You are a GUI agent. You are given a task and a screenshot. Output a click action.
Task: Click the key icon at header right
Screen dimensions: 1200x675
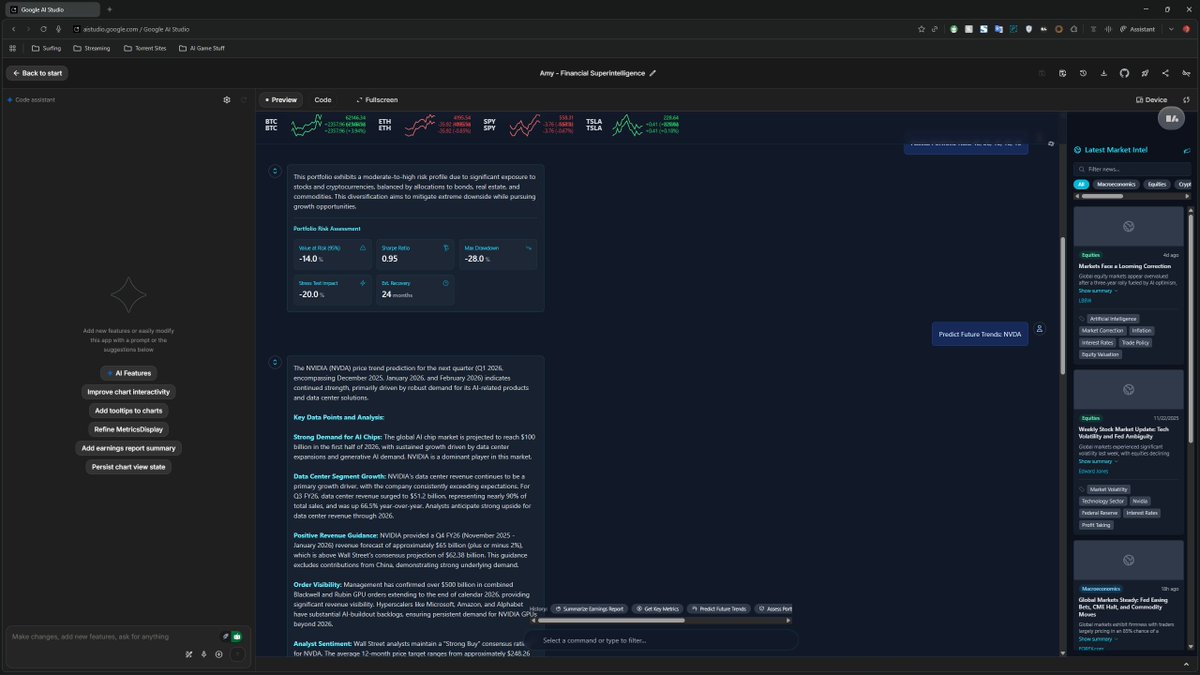(x=1186, y=73)
